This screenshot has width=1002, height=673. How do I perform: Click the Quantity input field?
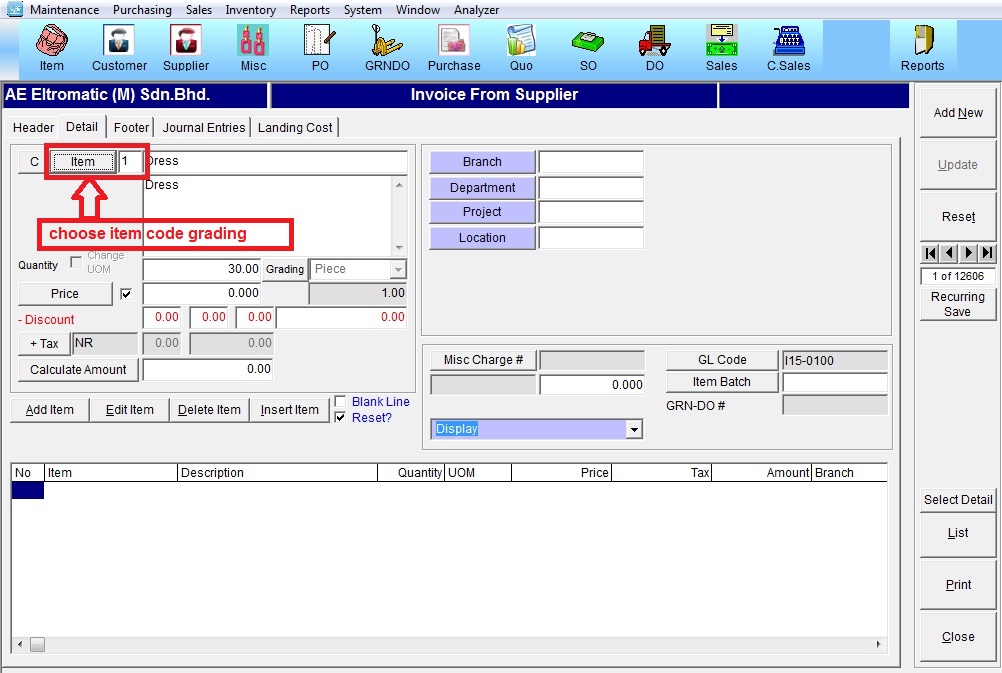point(203,270)
